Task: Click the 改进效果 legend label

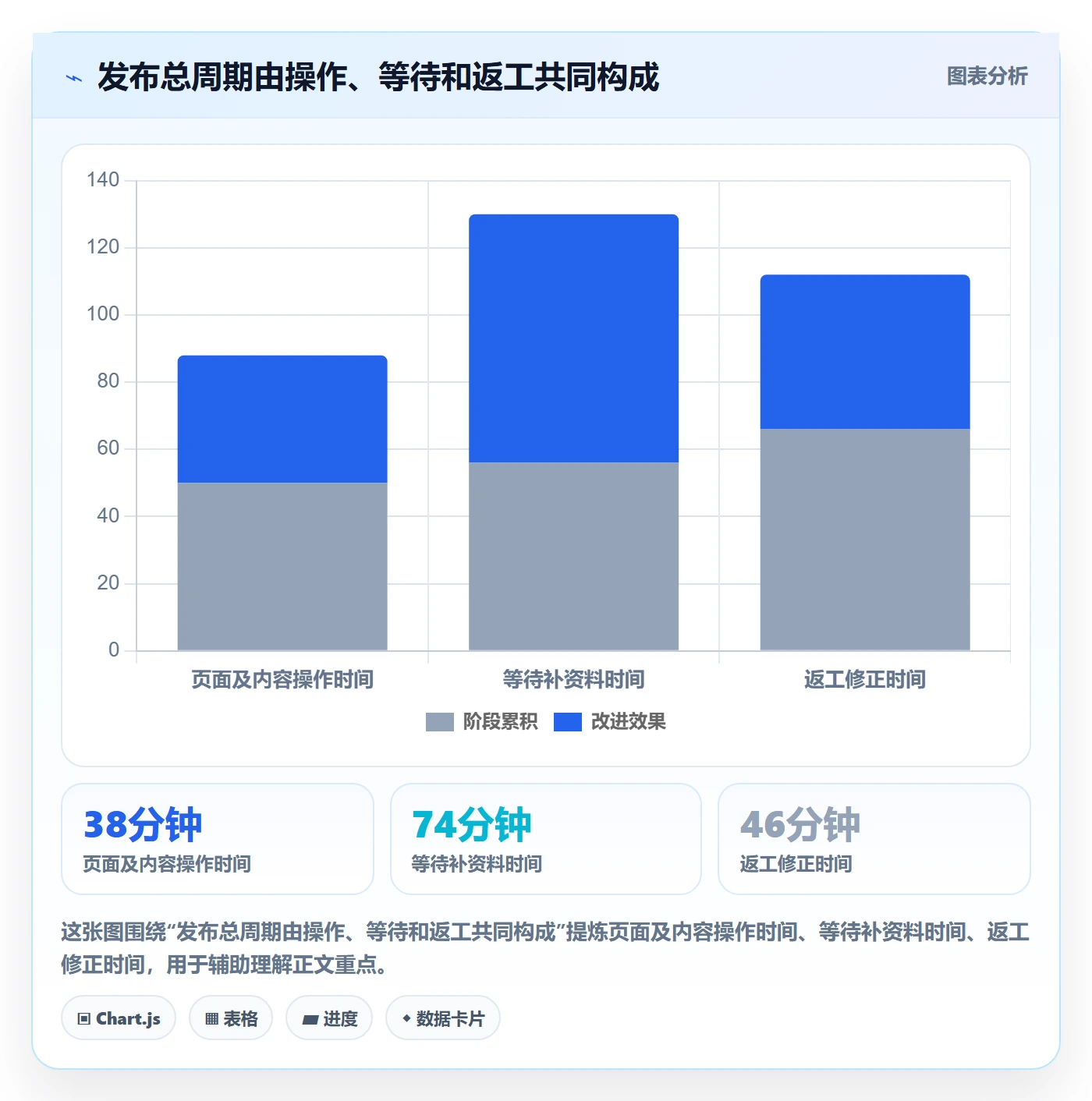Action: point(628,722)
